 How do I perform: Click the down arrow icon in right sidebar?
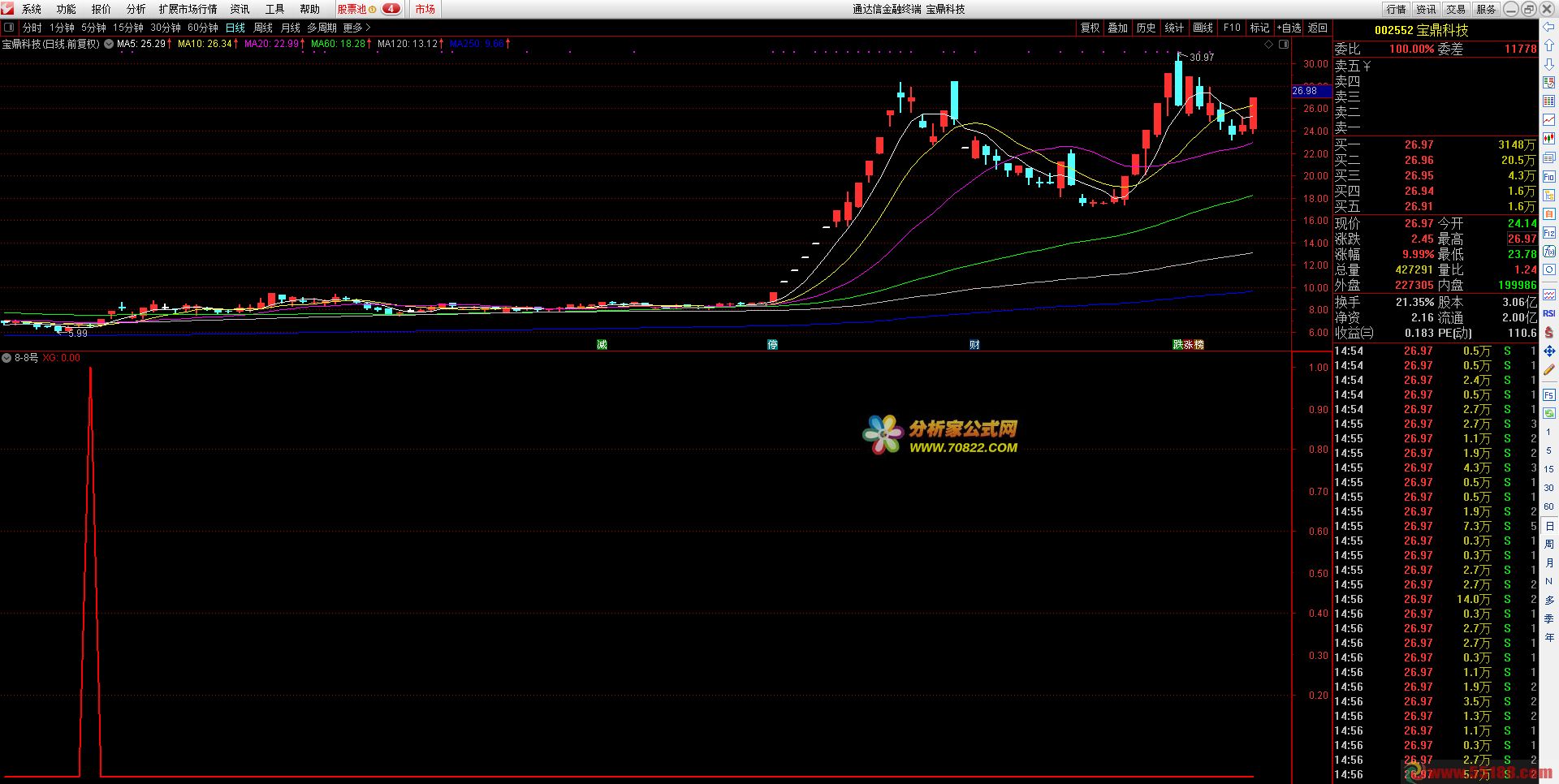pyautogui.click(x=1548, y=64)
